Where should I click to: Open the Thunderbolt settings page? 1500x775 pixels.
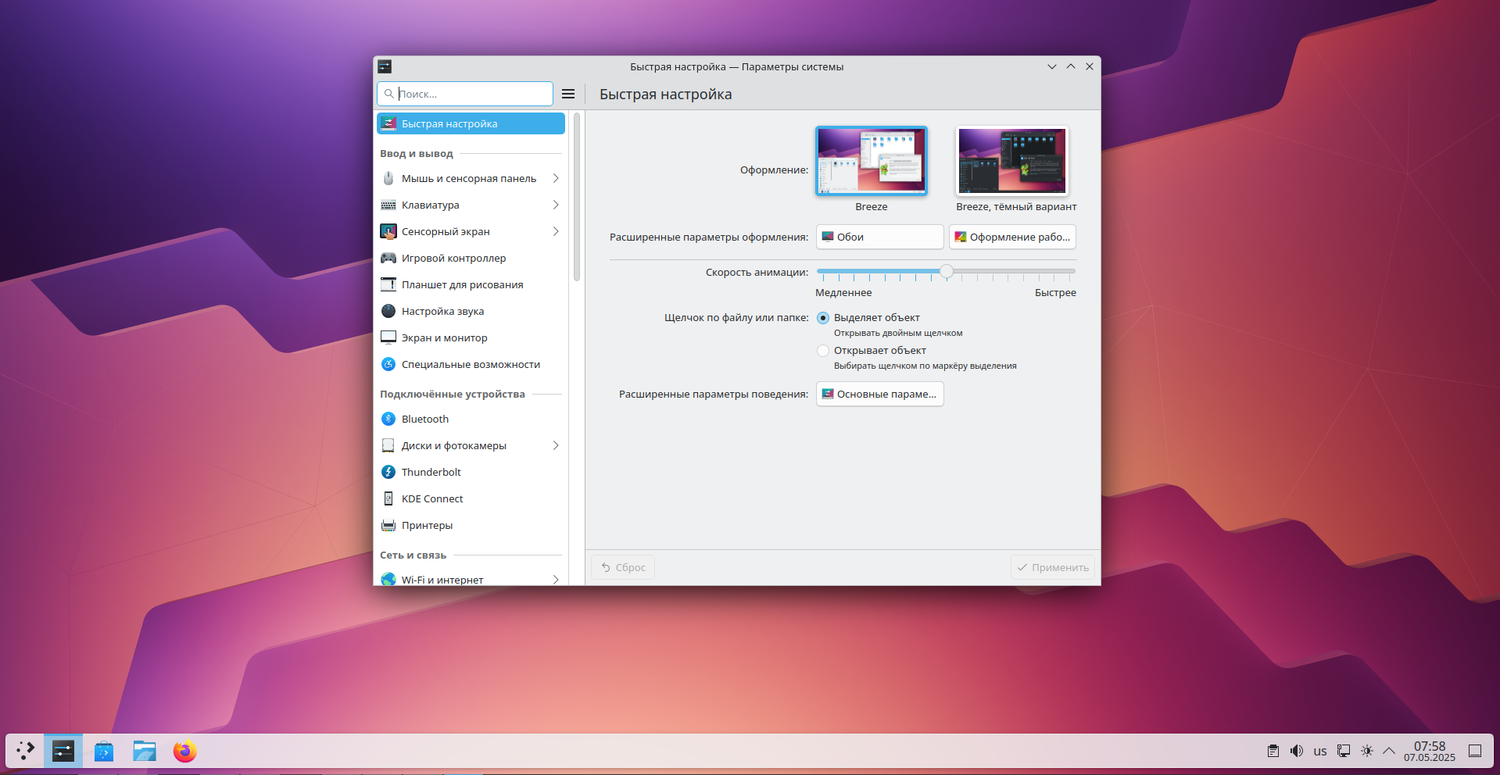471,472
